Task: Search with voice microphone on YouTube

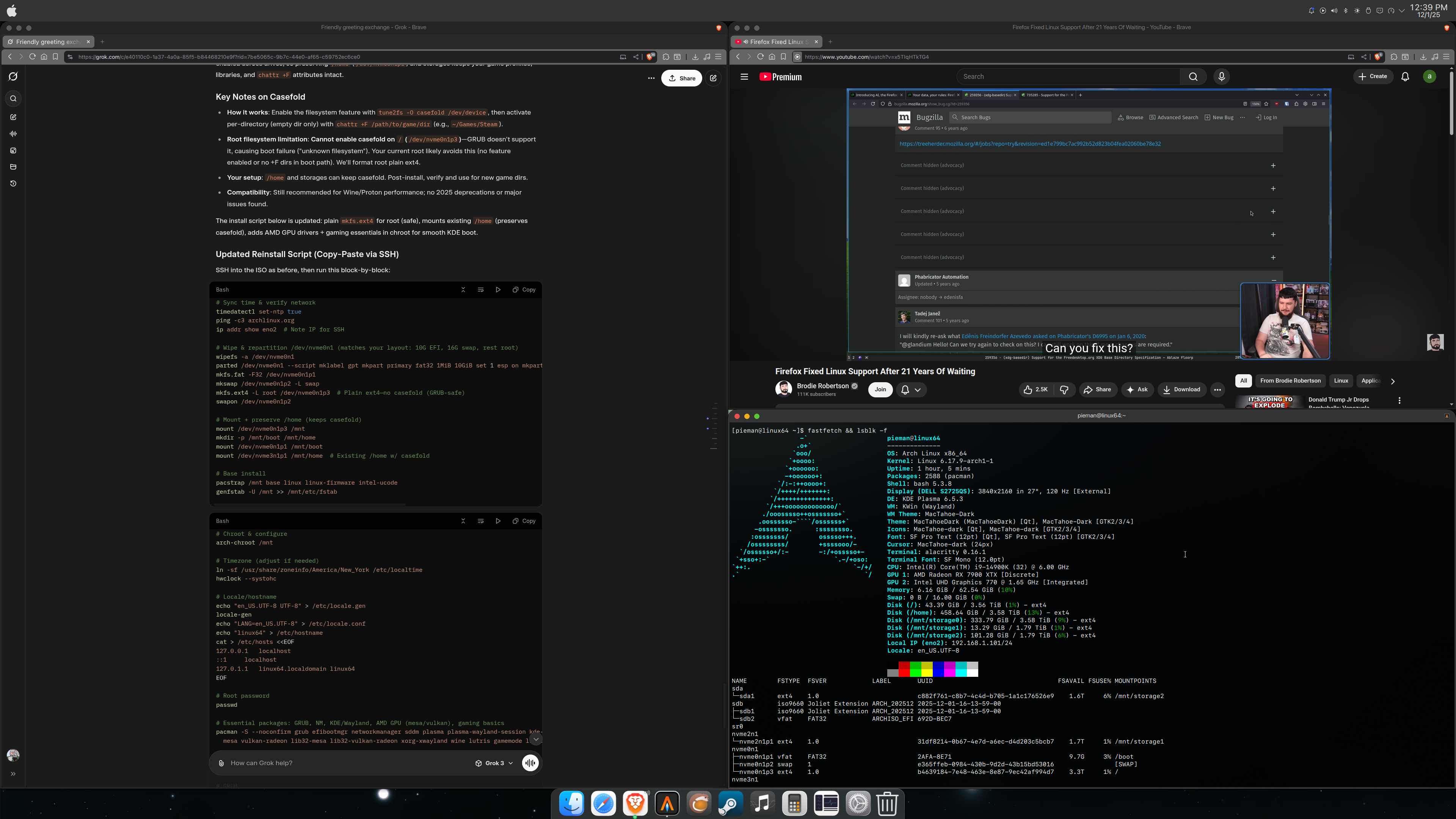Action: [x=1221, y=77]
